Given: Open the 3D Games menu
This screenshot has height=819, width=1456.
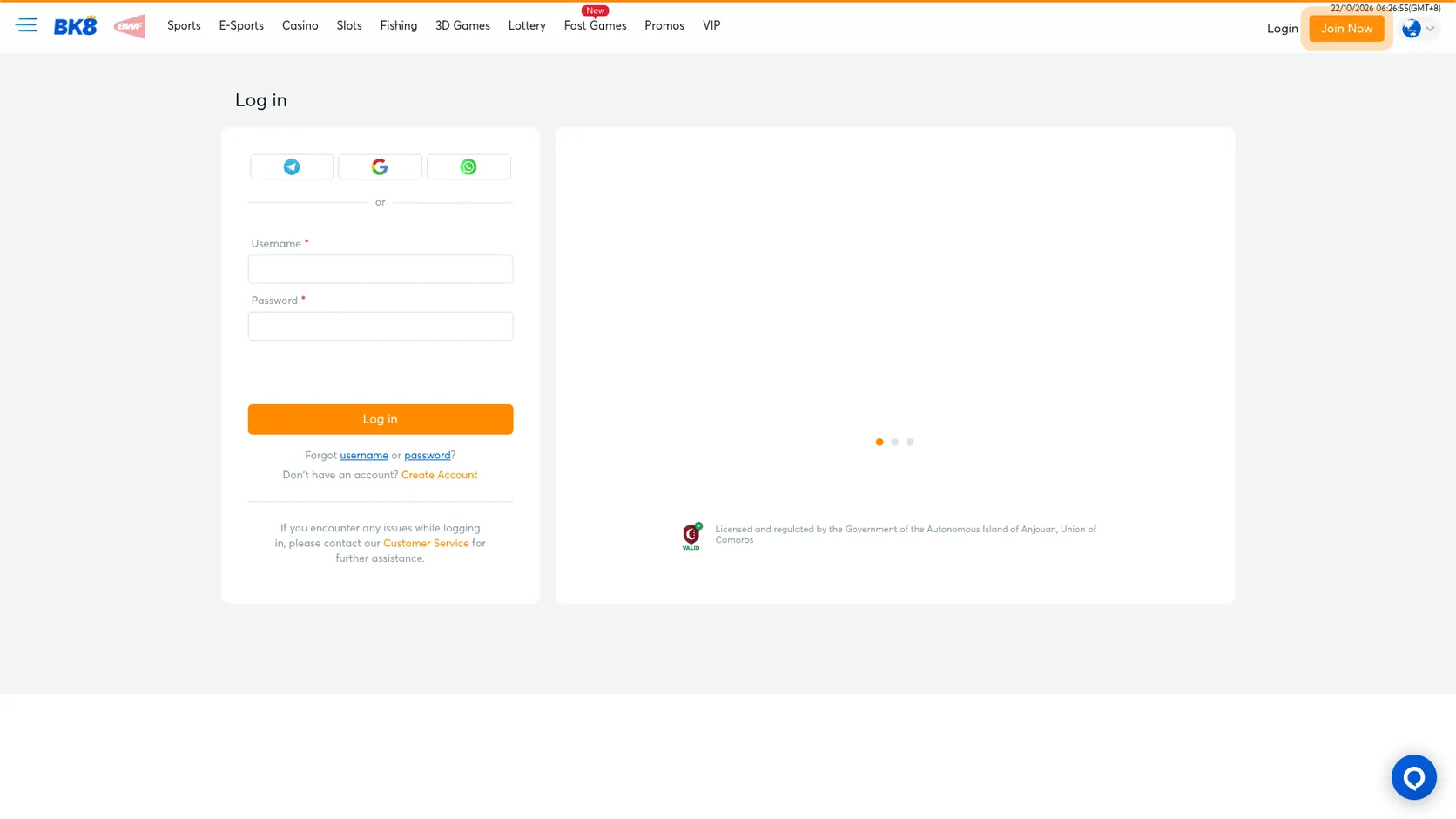Looking at the screenshot, I should click(x=462, y=25).
